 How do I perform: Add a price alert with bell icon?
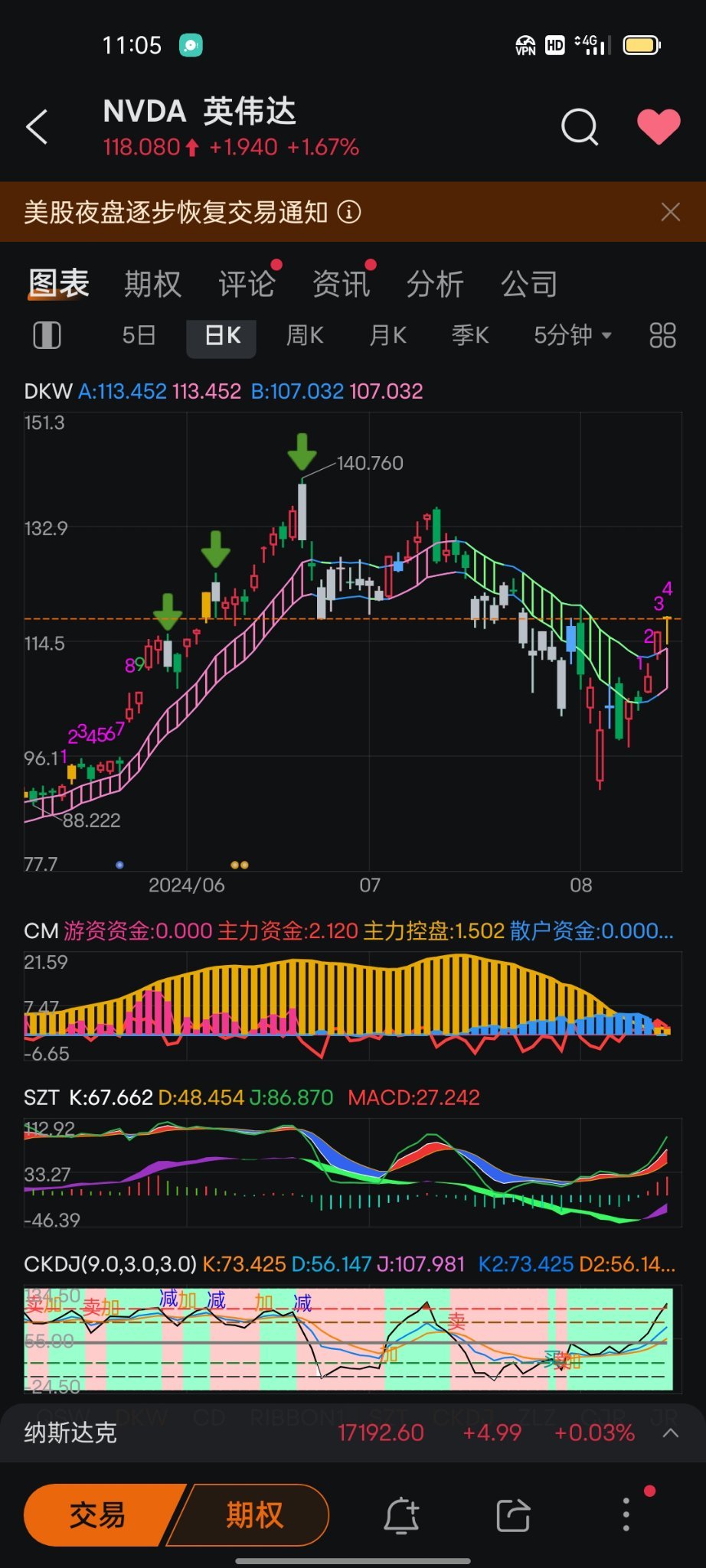401,1515
